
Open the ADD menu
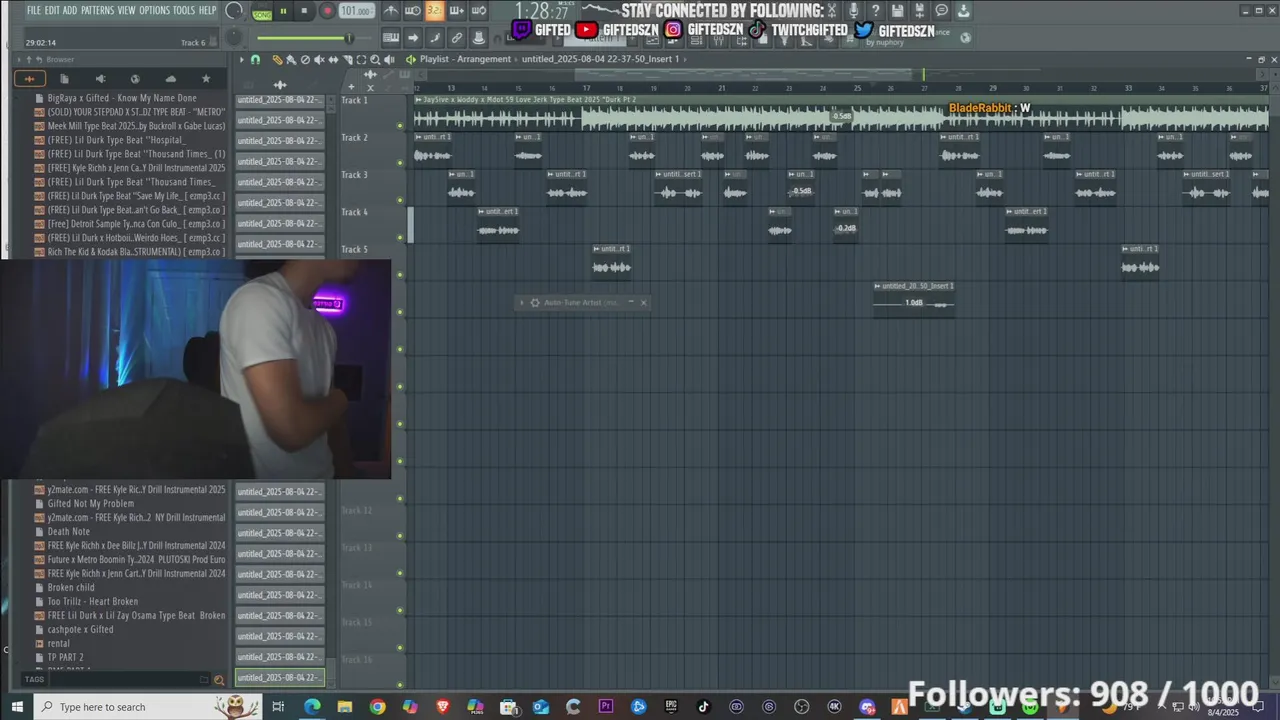click(x=70, y=10)
